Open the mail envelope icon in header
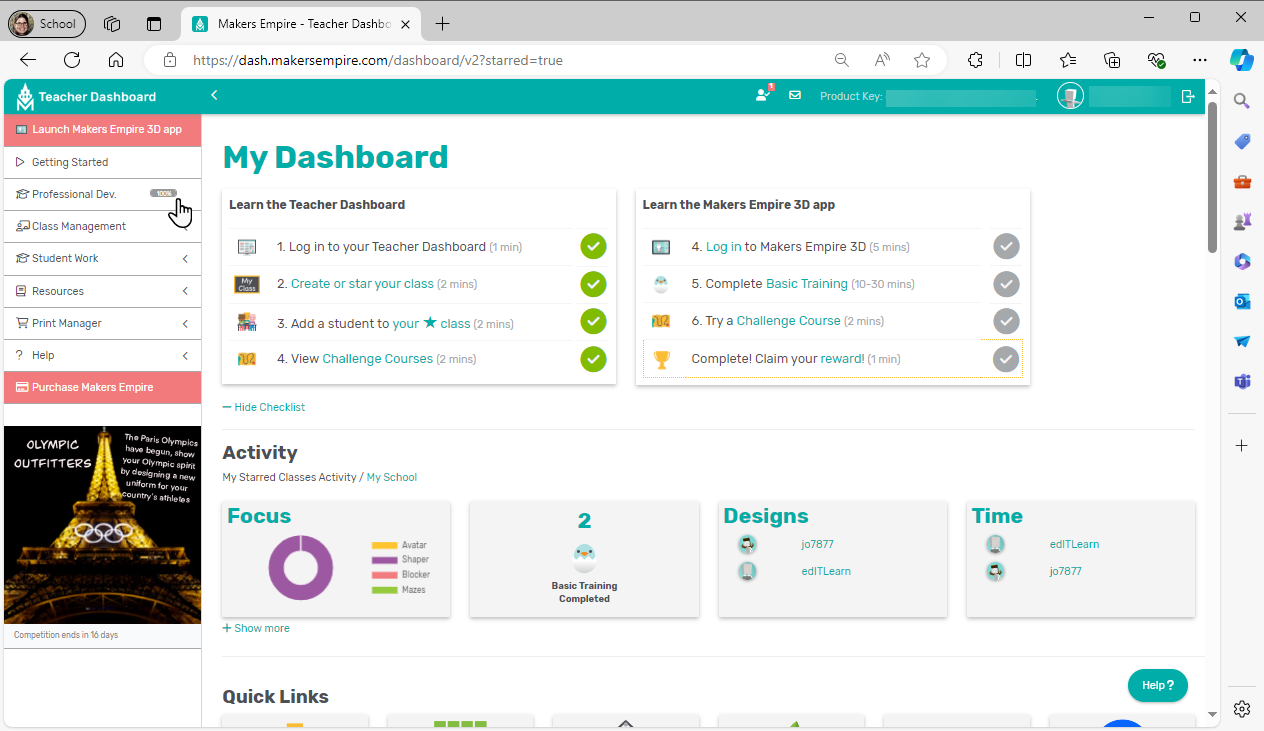Image resolution: width=1264 pixels, height=731 pixels. (795, 96)
